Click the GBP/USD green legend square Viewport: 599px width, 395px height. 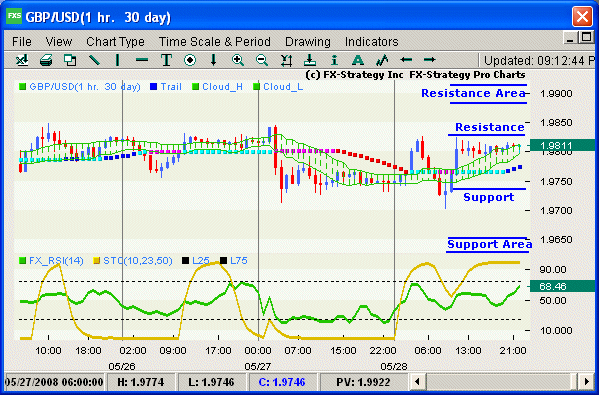[x=22, y=87]
